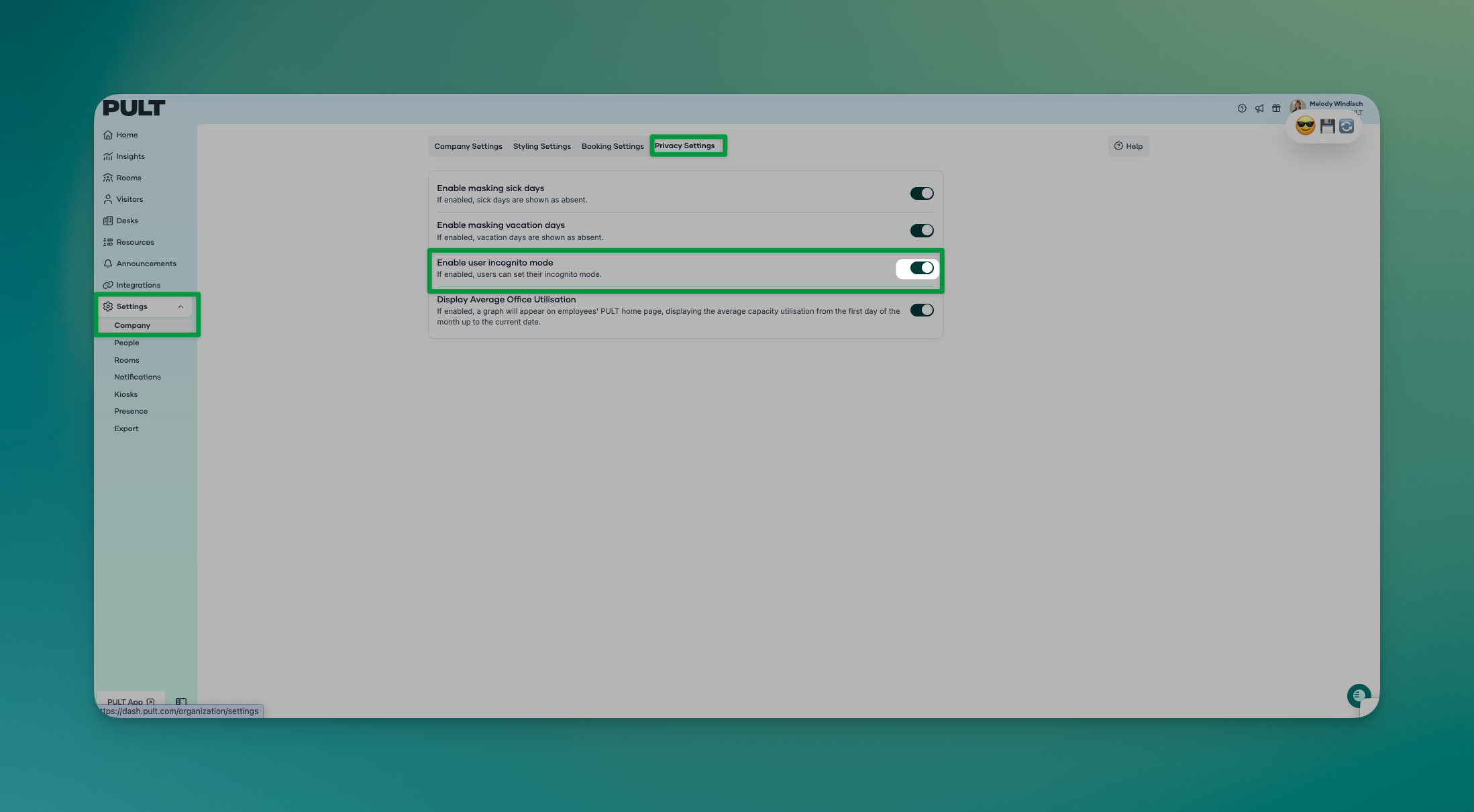The height and width of the screenshot is (812, 1474).
Task: Open PULT App external link
Action: [130, 701]
